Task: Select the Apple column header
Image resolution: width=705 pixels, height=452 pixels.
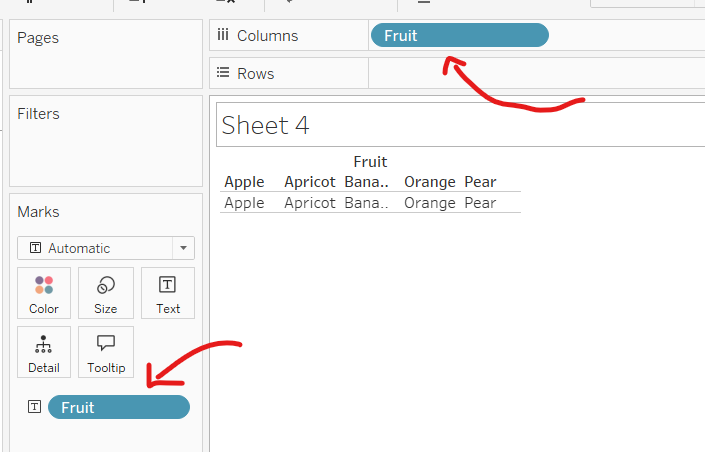Action: click(244, 182)
